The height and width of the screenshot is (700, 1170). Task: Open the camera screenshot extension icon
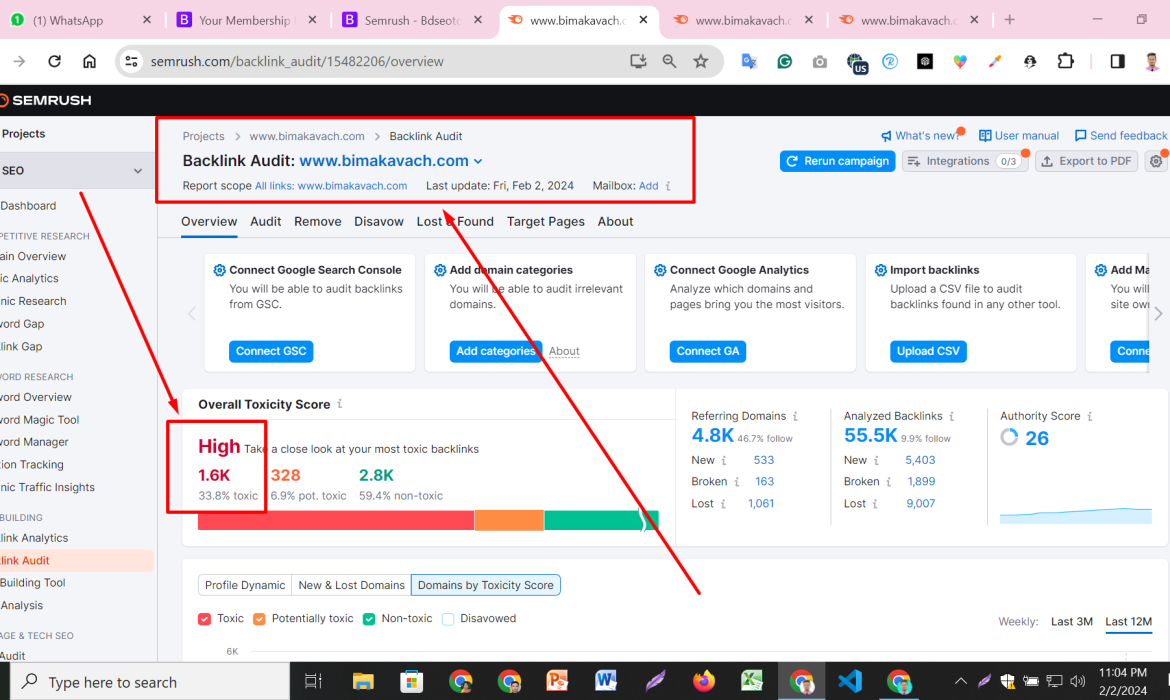coord(819,62)
